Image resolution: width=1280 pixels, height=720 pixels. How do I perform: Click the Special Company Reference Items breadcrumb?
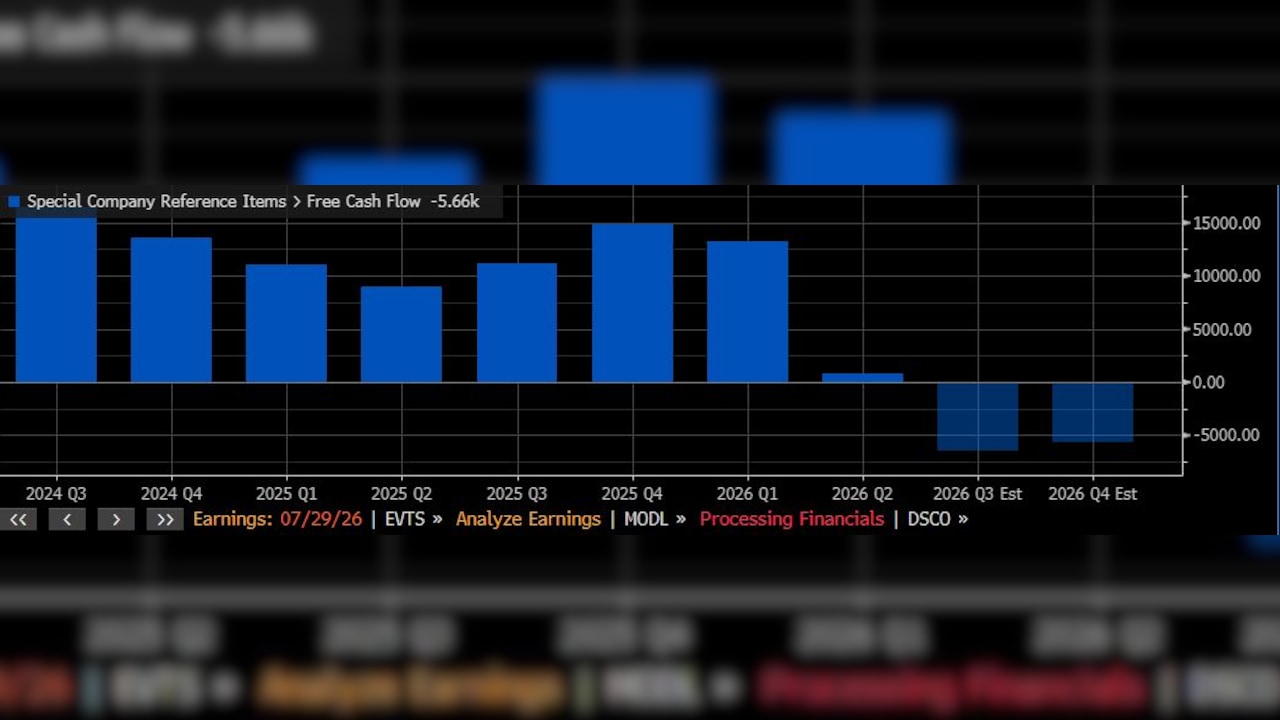coord(156,202)
